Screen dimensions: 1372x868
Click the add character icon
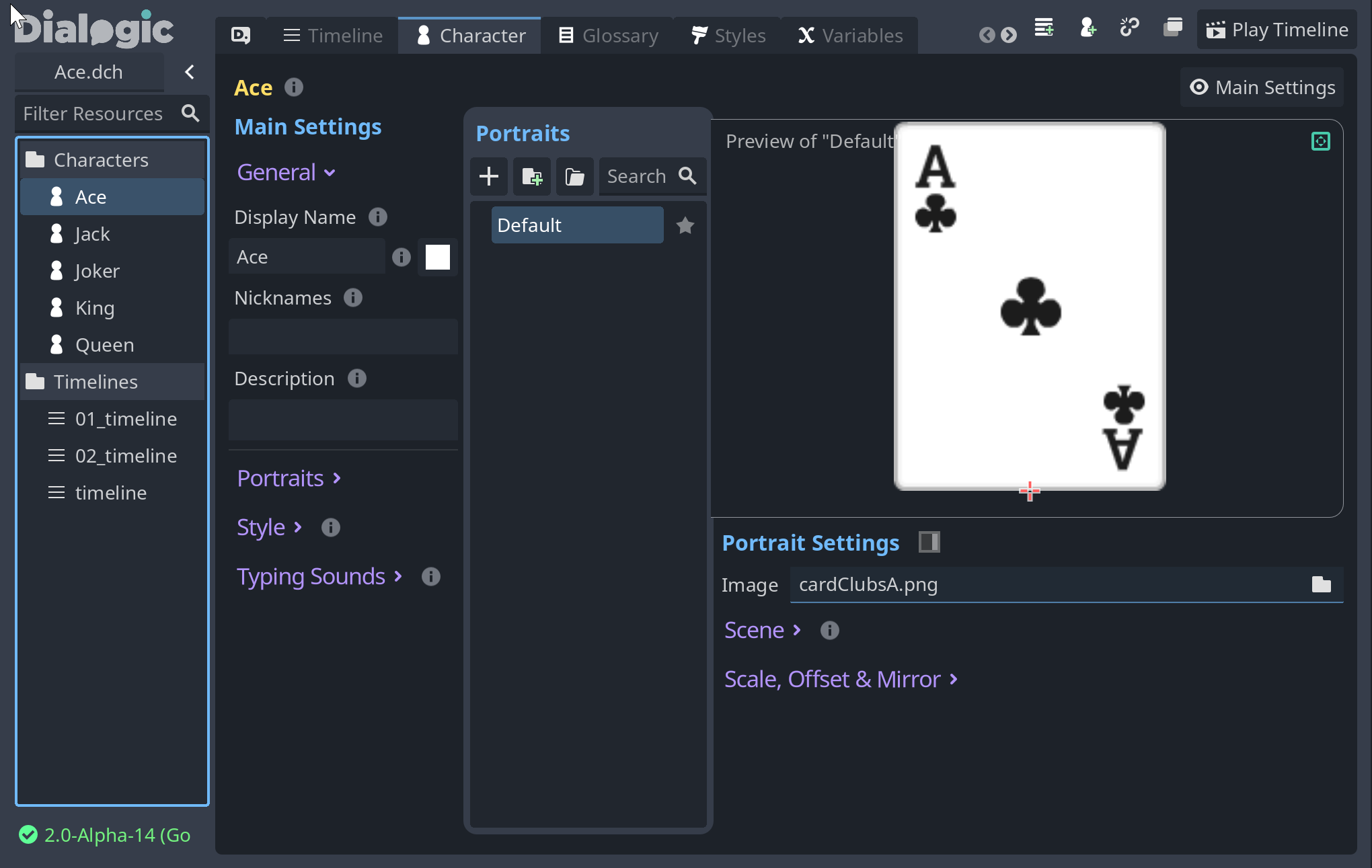click(1088, 28)
